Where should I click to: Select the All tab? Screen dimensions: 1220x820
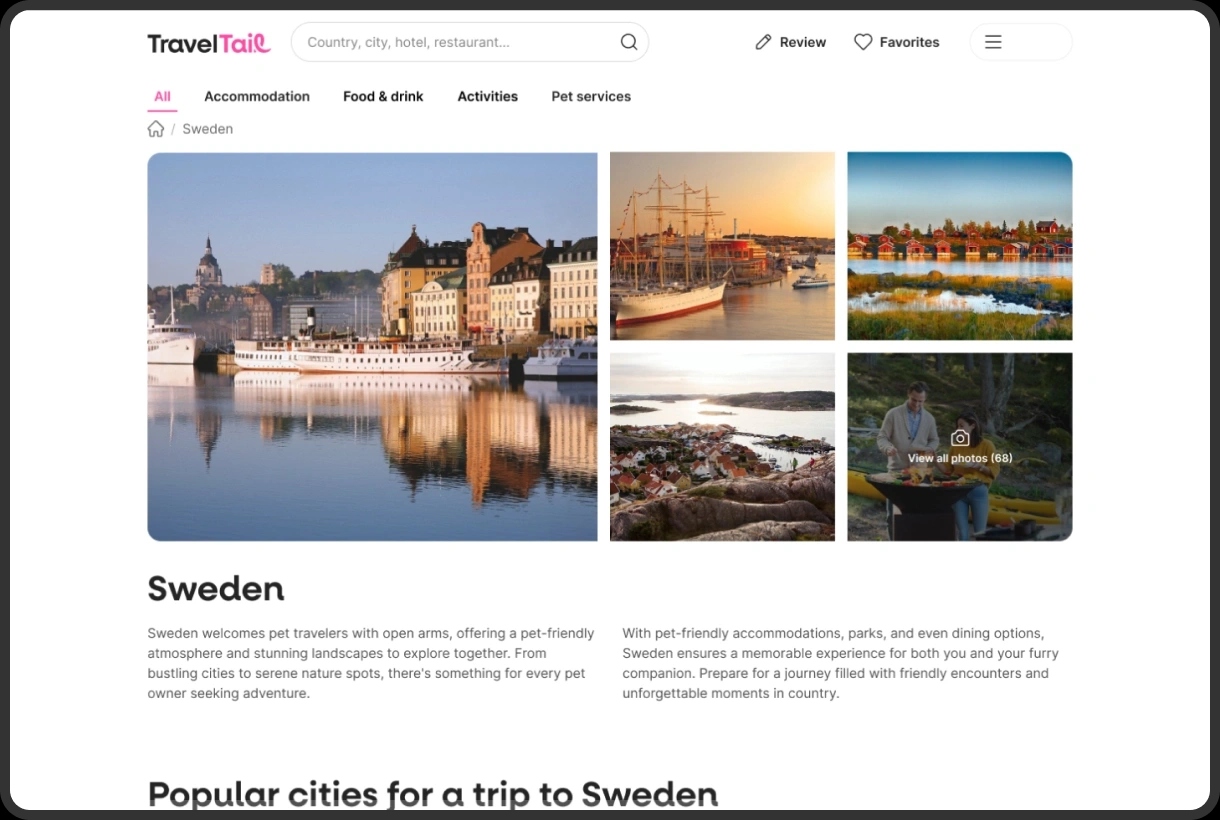pos(162,97)
